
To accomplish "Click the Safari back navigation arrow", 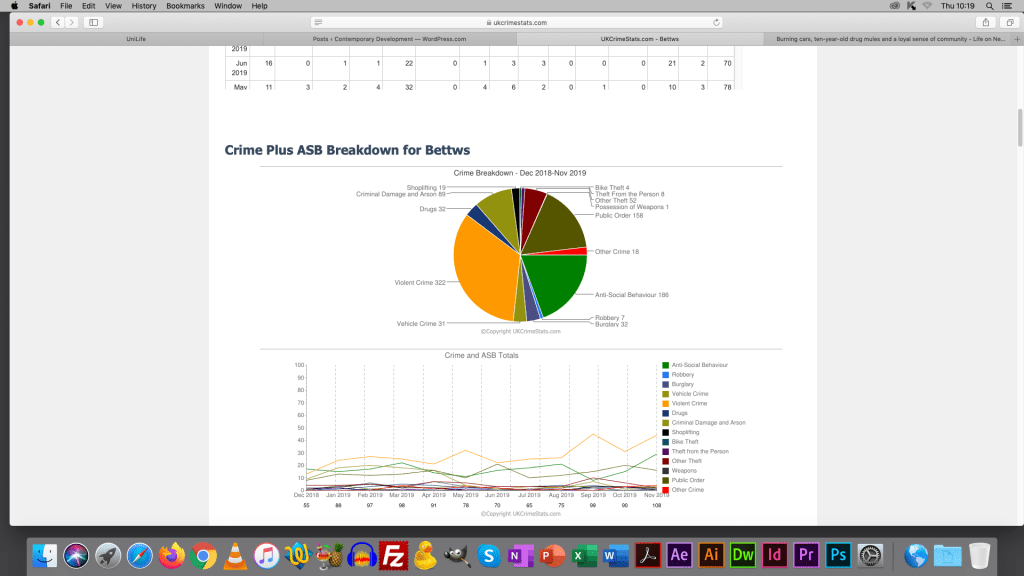I will coord(57,22).
